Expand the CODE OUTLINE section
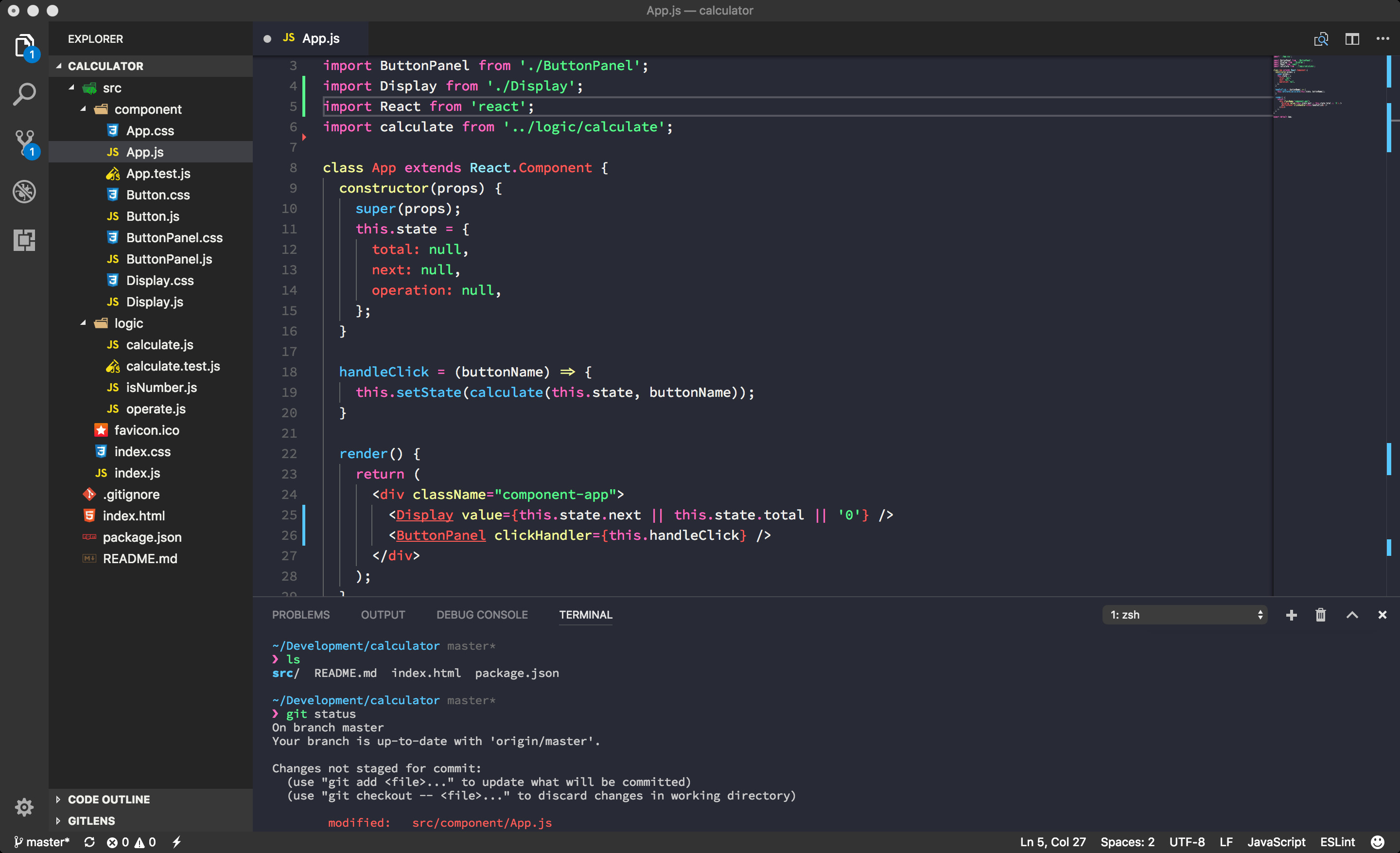 [x=108, y=799]
